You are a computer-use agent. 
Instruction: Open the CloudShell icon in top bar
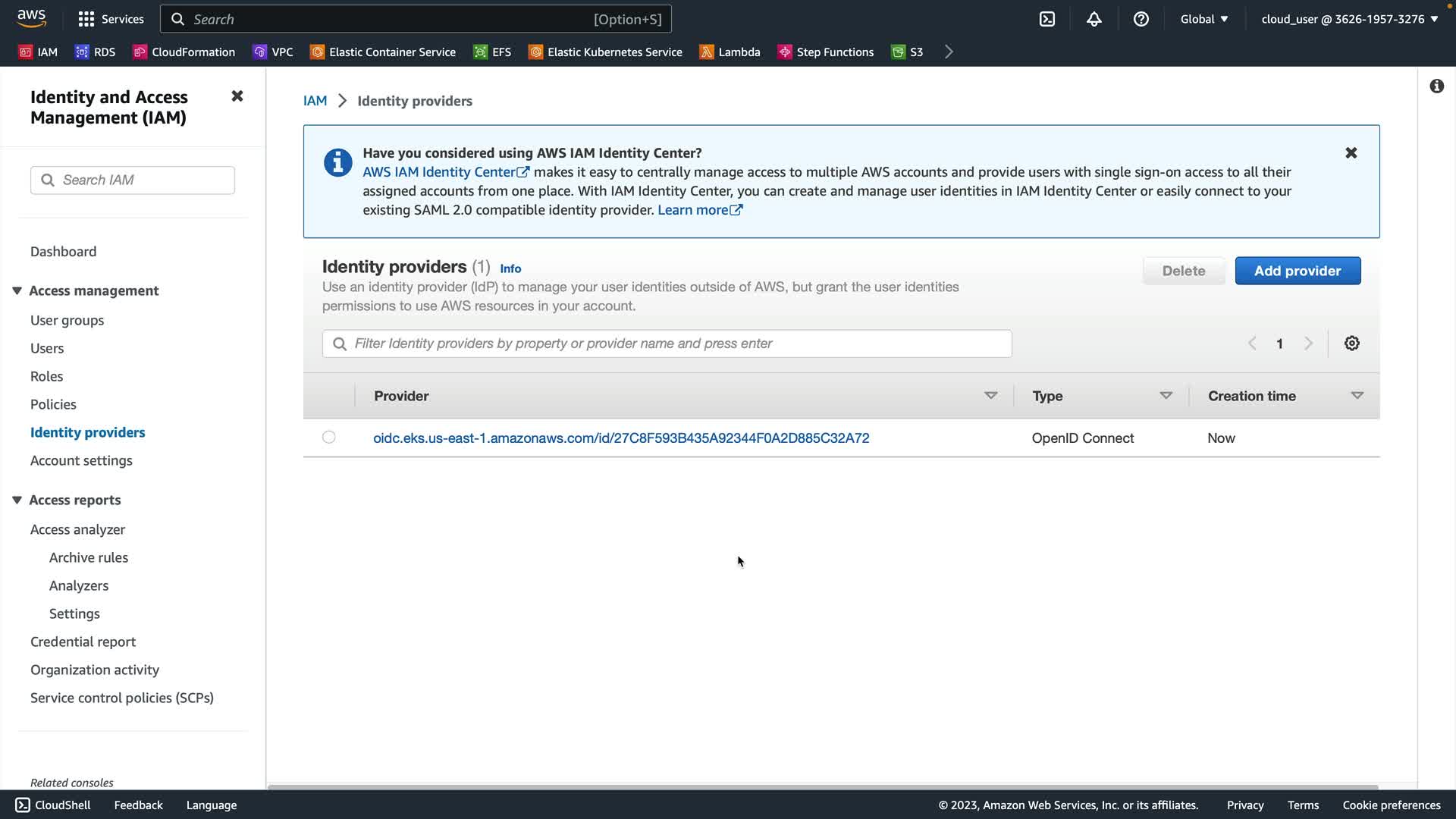[1046, 19]
